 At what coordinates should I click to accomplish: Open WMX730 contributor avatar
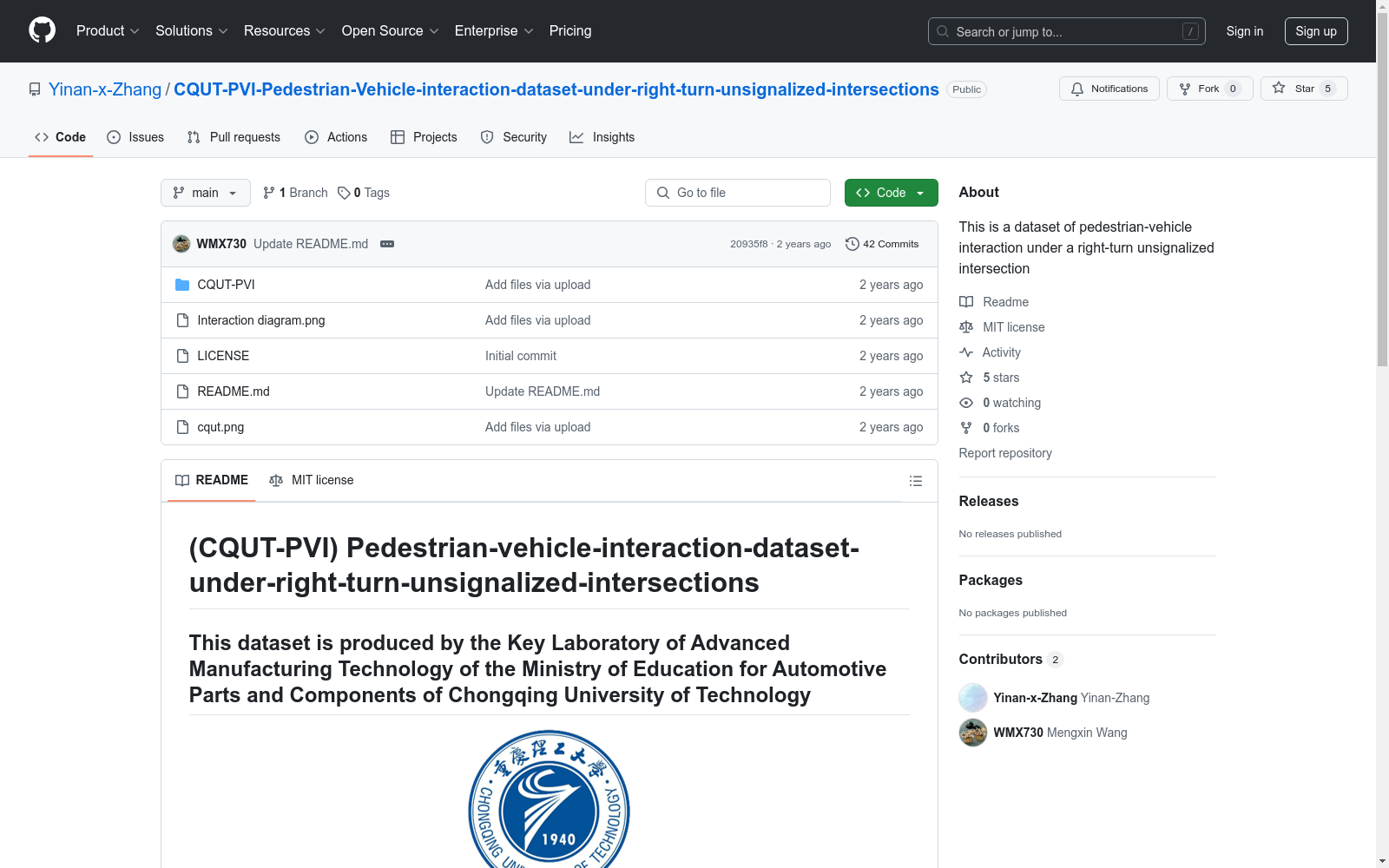973,733
